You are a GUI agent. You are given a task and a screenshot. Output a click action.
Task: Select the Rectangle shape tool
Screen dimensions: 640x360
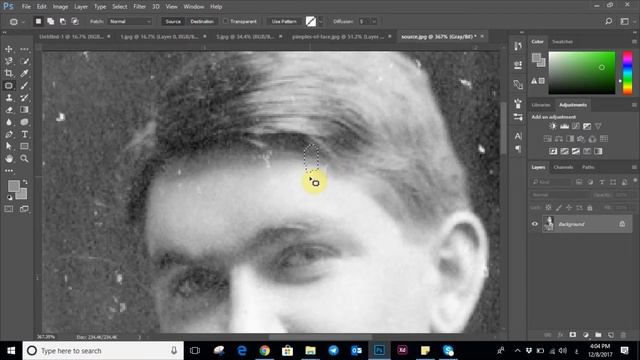[x=24, y=146]
